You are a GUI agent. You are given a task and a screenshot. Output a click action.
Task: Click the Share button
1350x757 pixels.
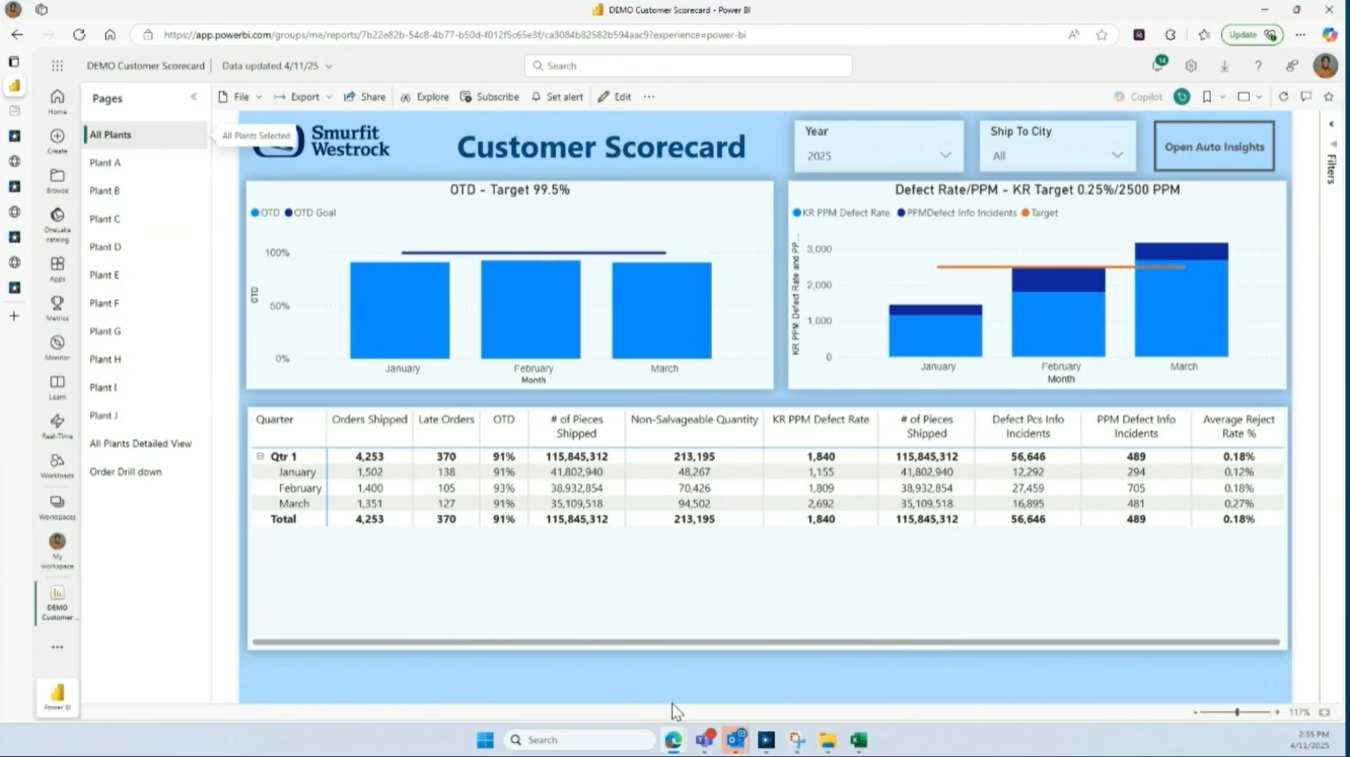coord(364,97)
